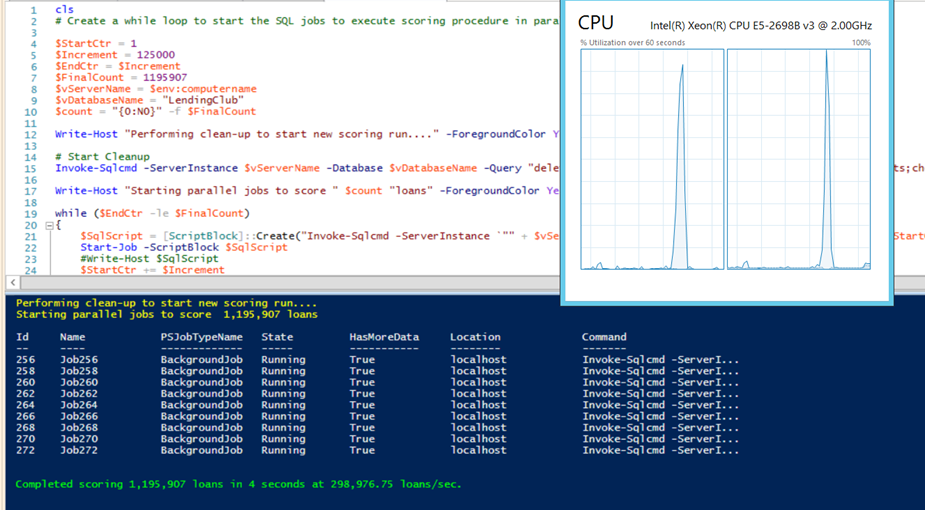Click the '$StartCtr = 1' line

click(96, 44)
